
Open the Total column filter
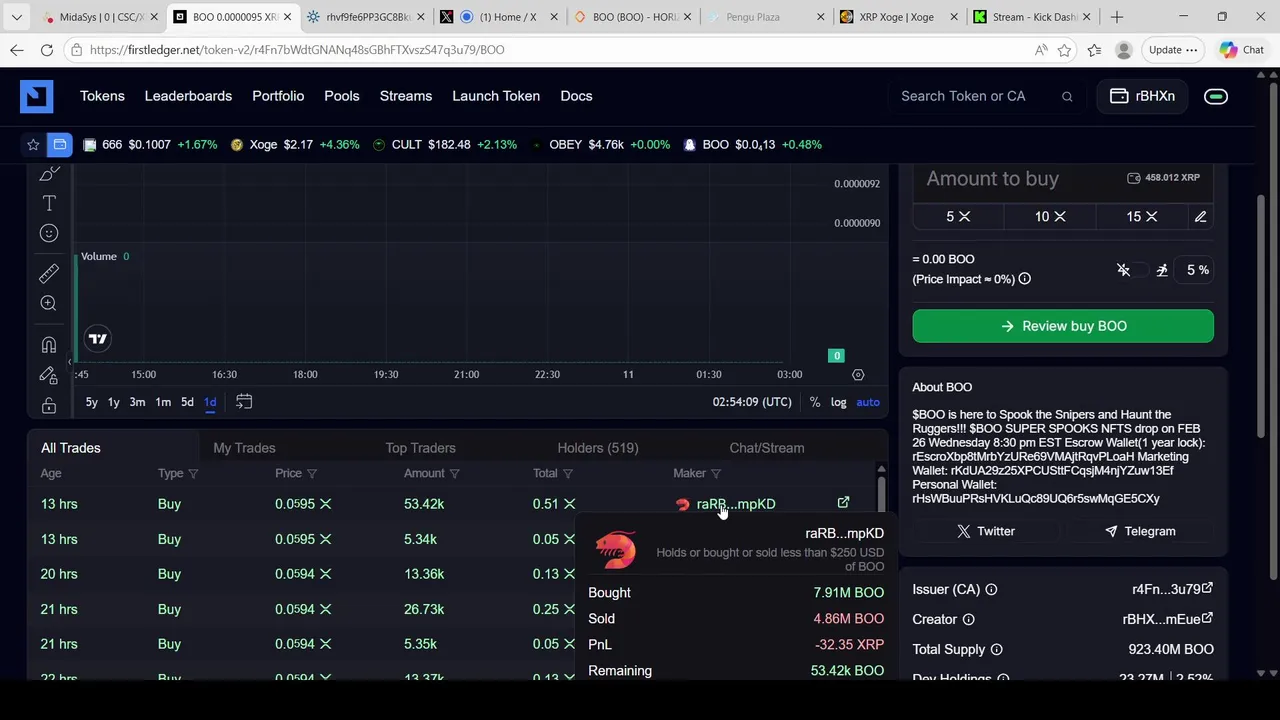click(x=568, y=474)
